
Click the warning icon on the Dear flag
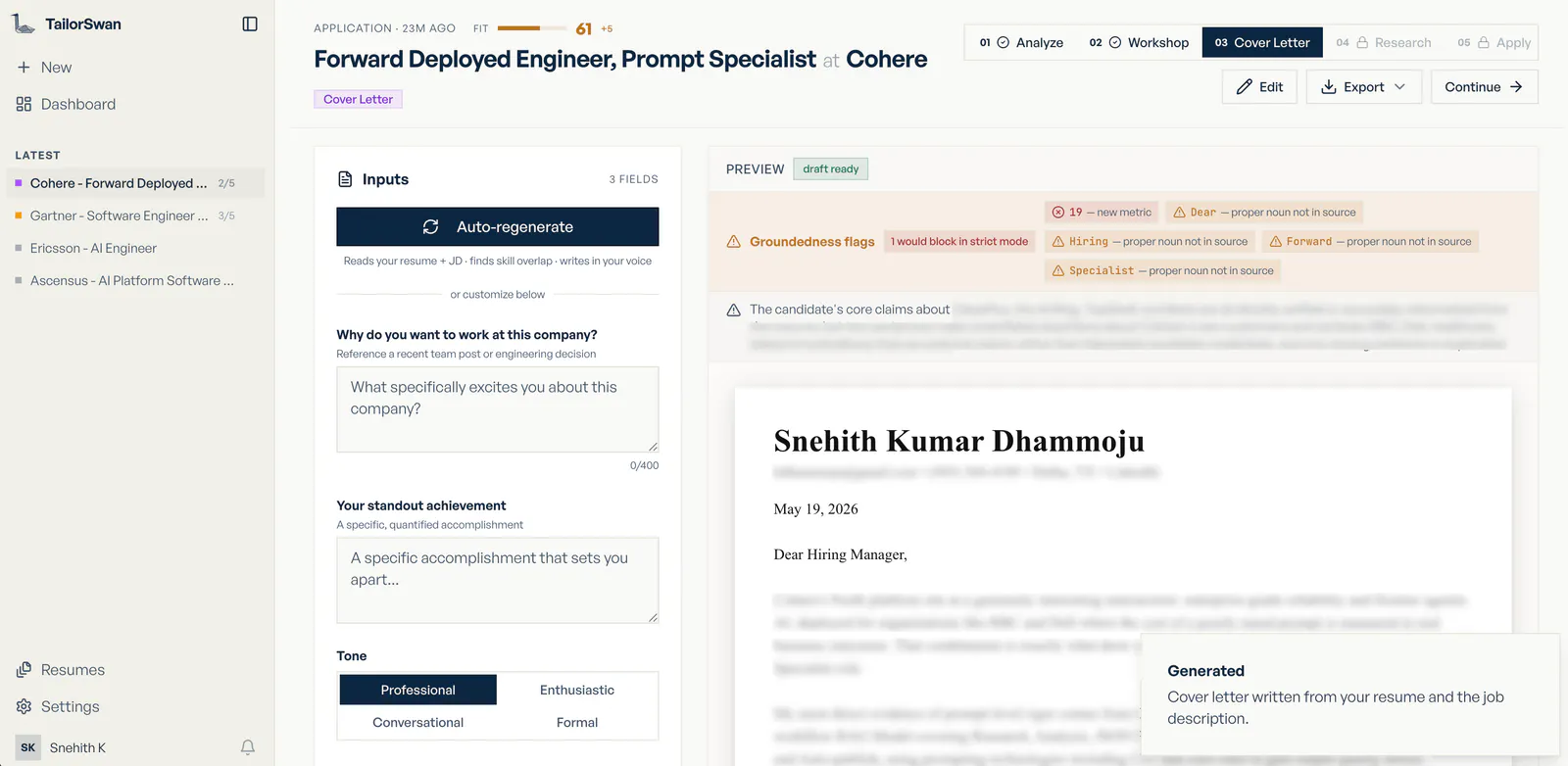1180,213
